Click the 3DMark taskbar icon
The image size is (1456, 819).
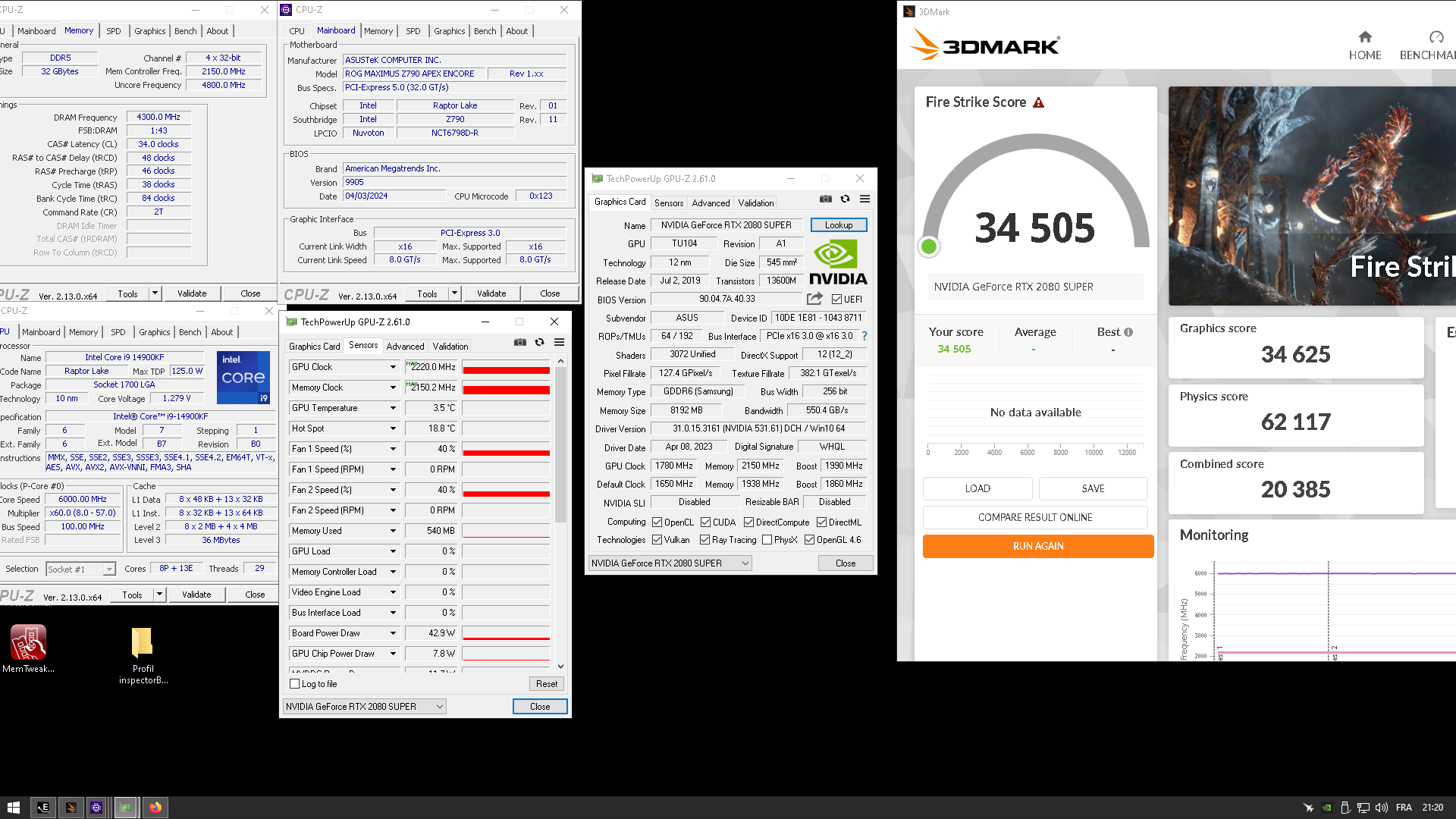tap(71, 808)
